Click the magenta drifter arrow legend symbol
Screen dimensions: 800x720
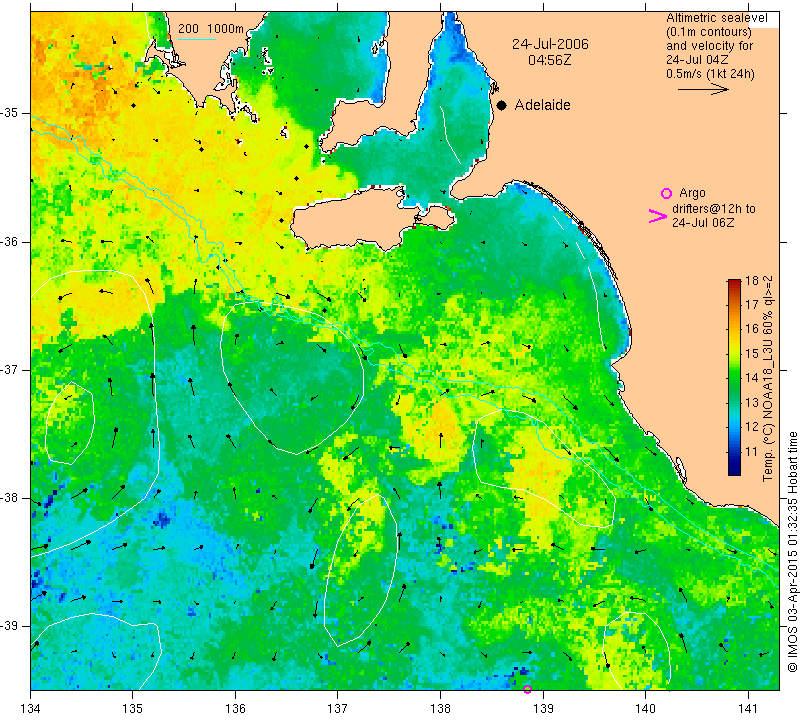click(x=658, y=216)
